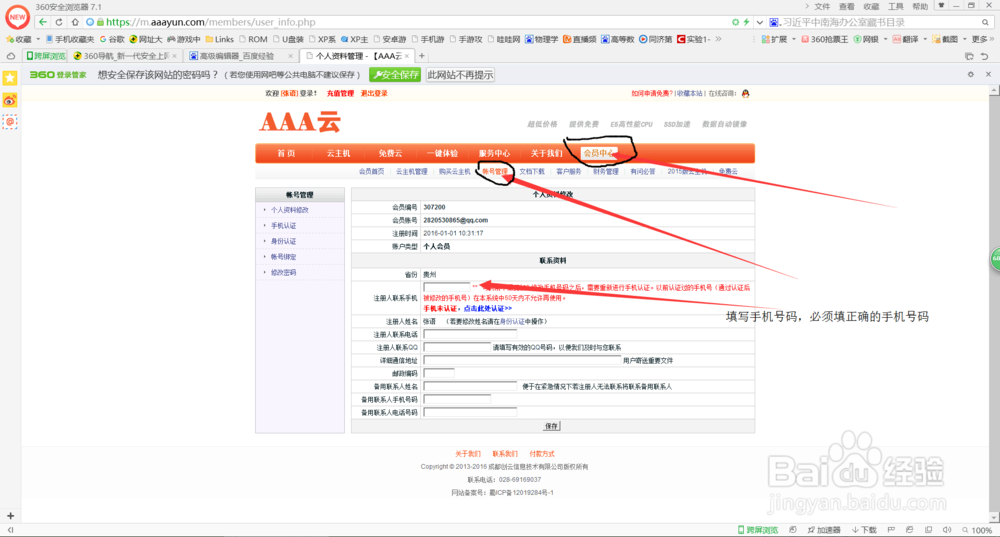The height and width of the screenshot is (537, 1000).
Task: Open the 下载 download manager in status bar
Action: point(864,530)
